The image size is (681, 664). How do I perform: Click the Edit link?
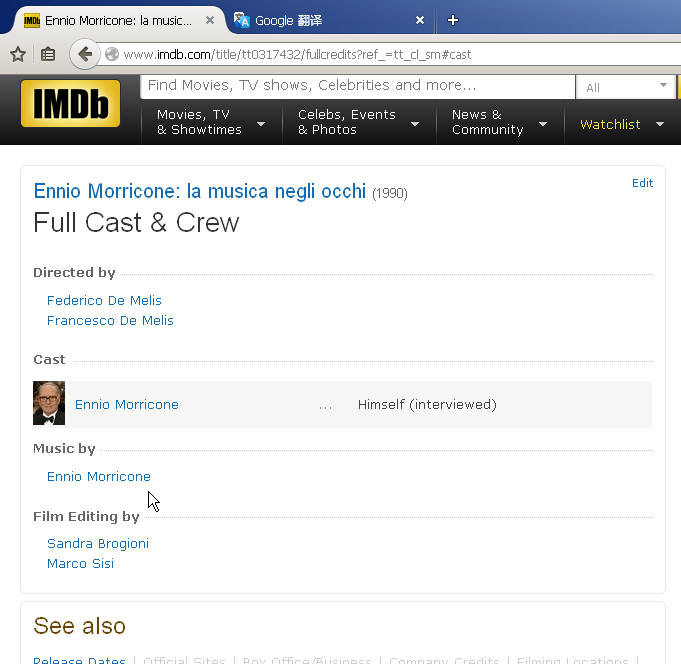coord(642,183)
